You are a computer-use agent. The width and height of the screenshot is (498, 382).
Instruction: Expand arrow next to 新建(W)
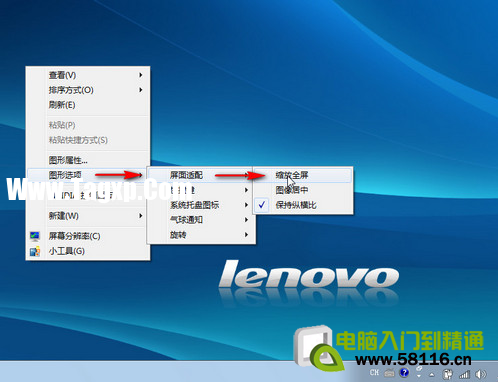[141, 216]
